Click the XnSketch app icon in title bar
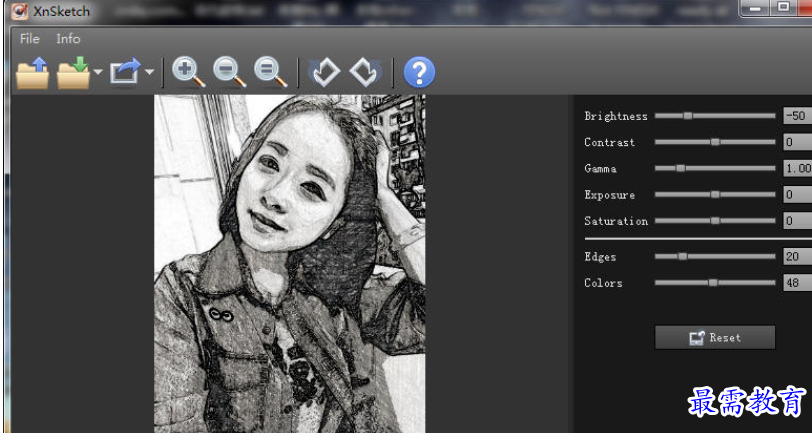Image resolution: width=812 pixels, height=433 pixels. [x=20, y=11]
